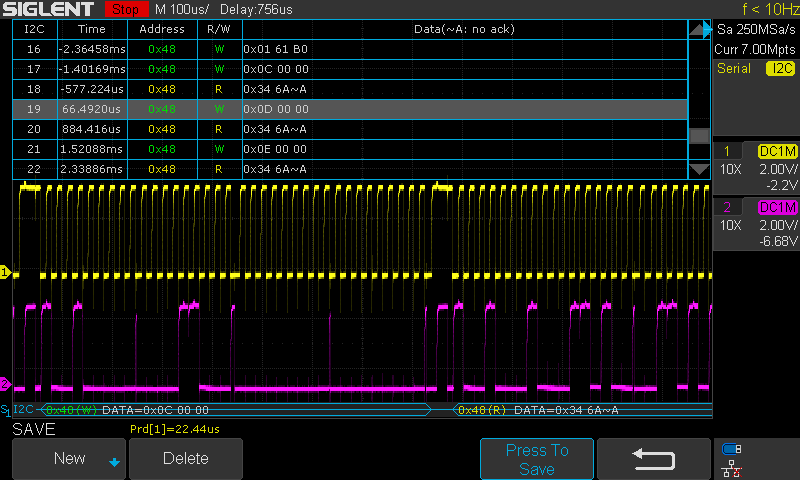The width and height of the screenshot is (800, 480).
Task: Click the I2C table scrollbar thumb
Action: click(x=698, y=136)
